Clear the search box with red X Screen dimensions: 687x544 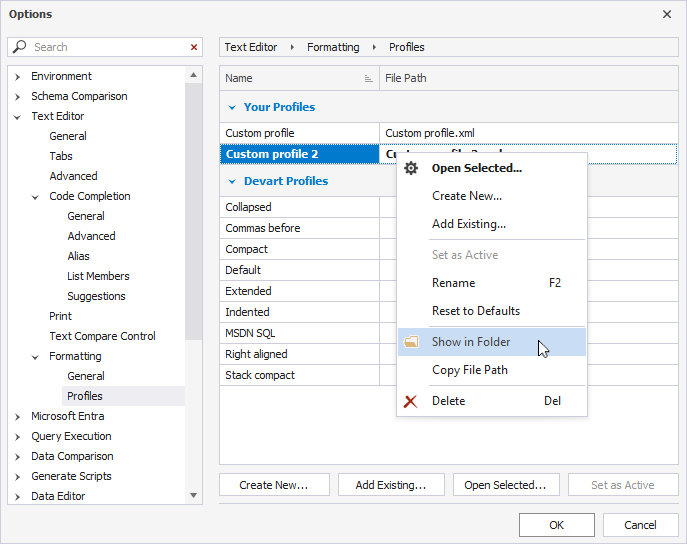pos(194,47)
